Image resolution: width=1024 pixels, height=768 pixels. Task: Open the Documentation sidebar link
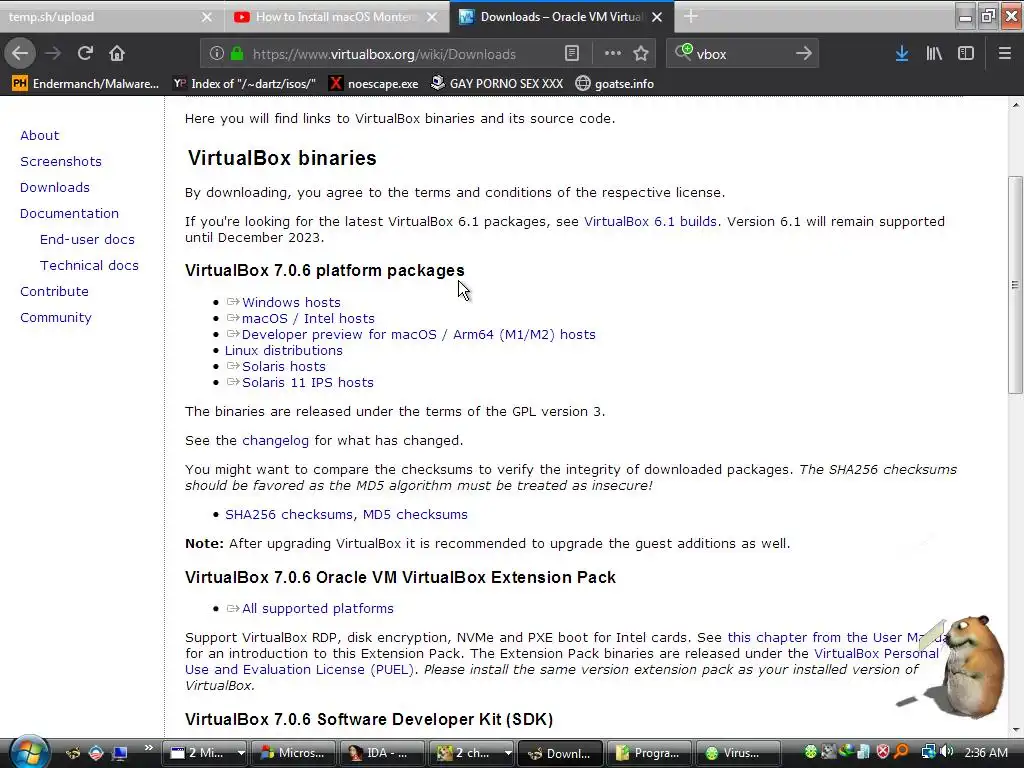69,214
